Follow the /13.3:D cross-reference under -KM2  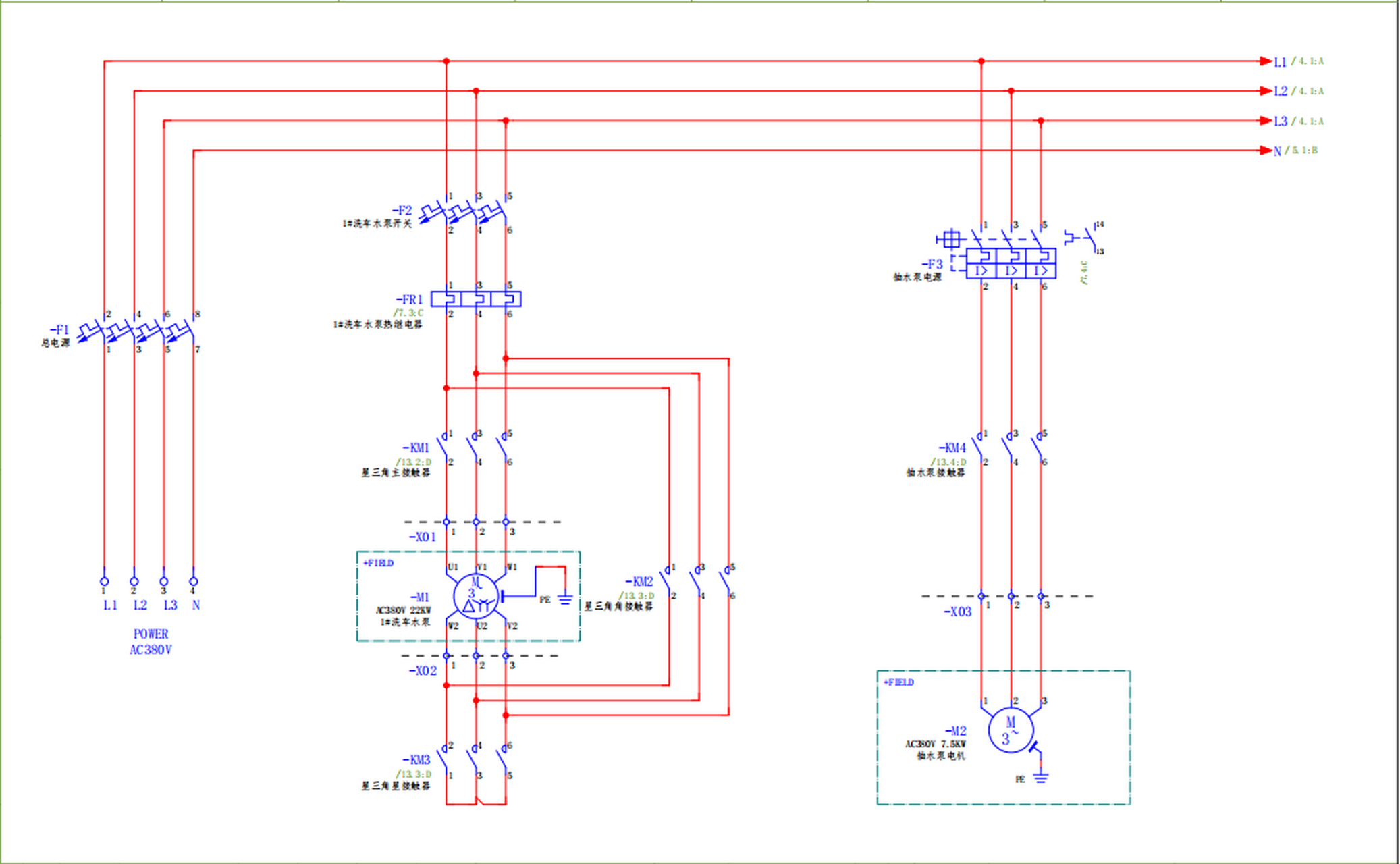coord(637,596)
